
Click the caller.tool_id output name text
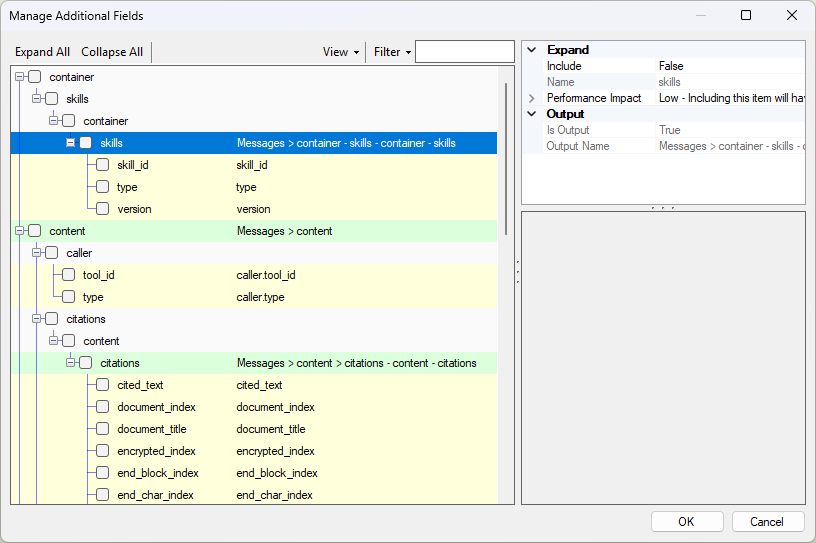(266, 275)
